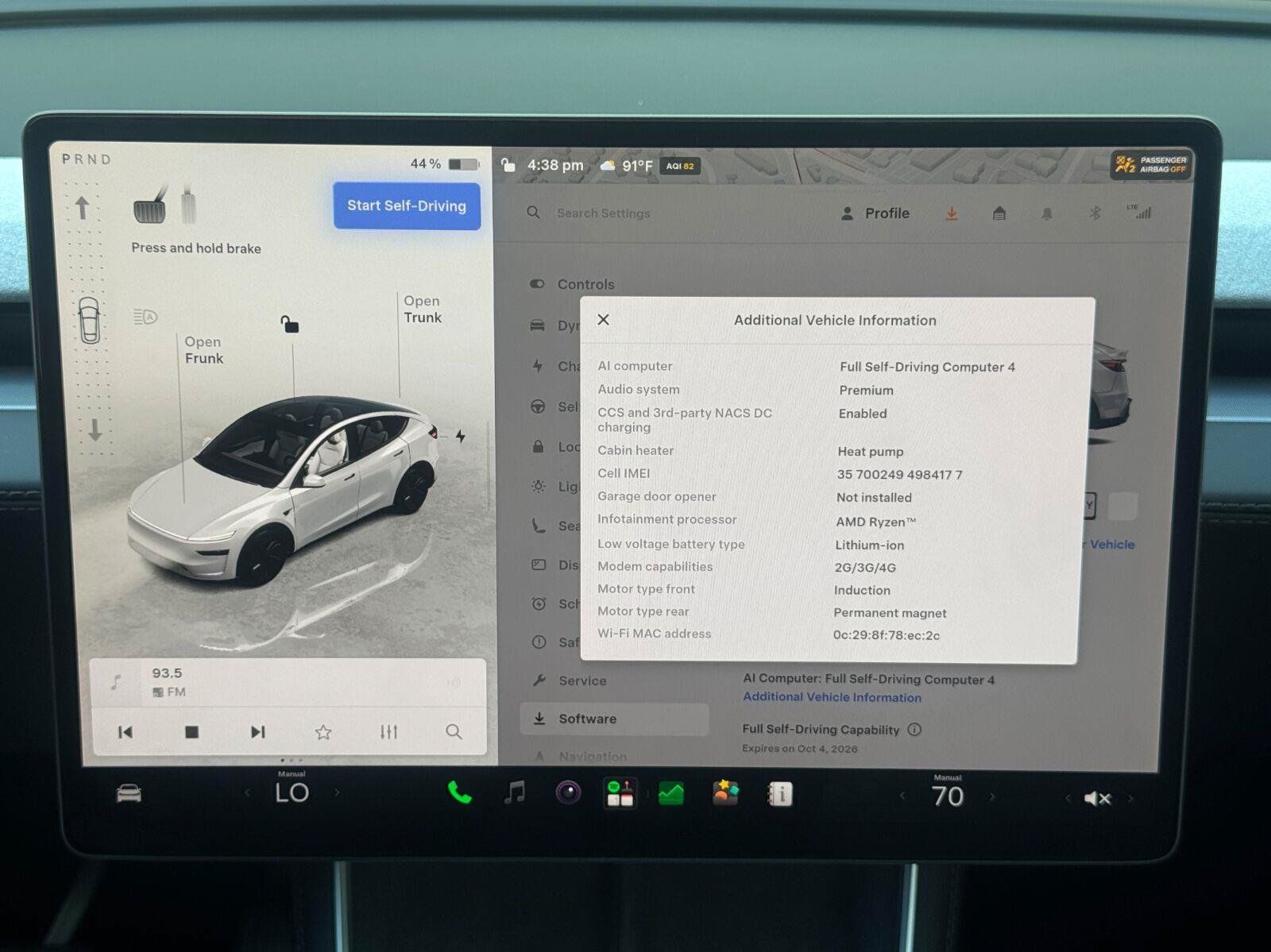This screenshot has width=1271, height=952.
Task: Open the Controls settings section
Action: (x=572, y=283)
